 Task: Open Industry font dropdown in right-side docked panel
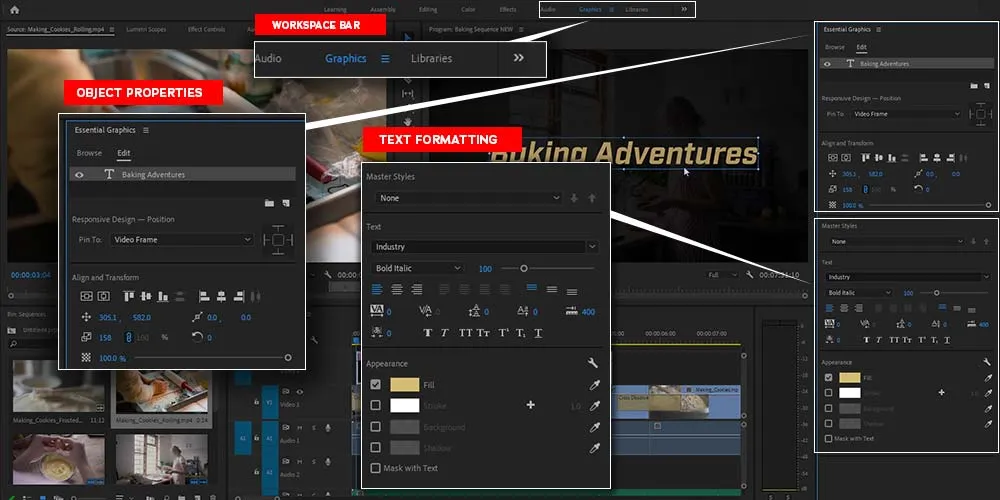tap(908, 277)
